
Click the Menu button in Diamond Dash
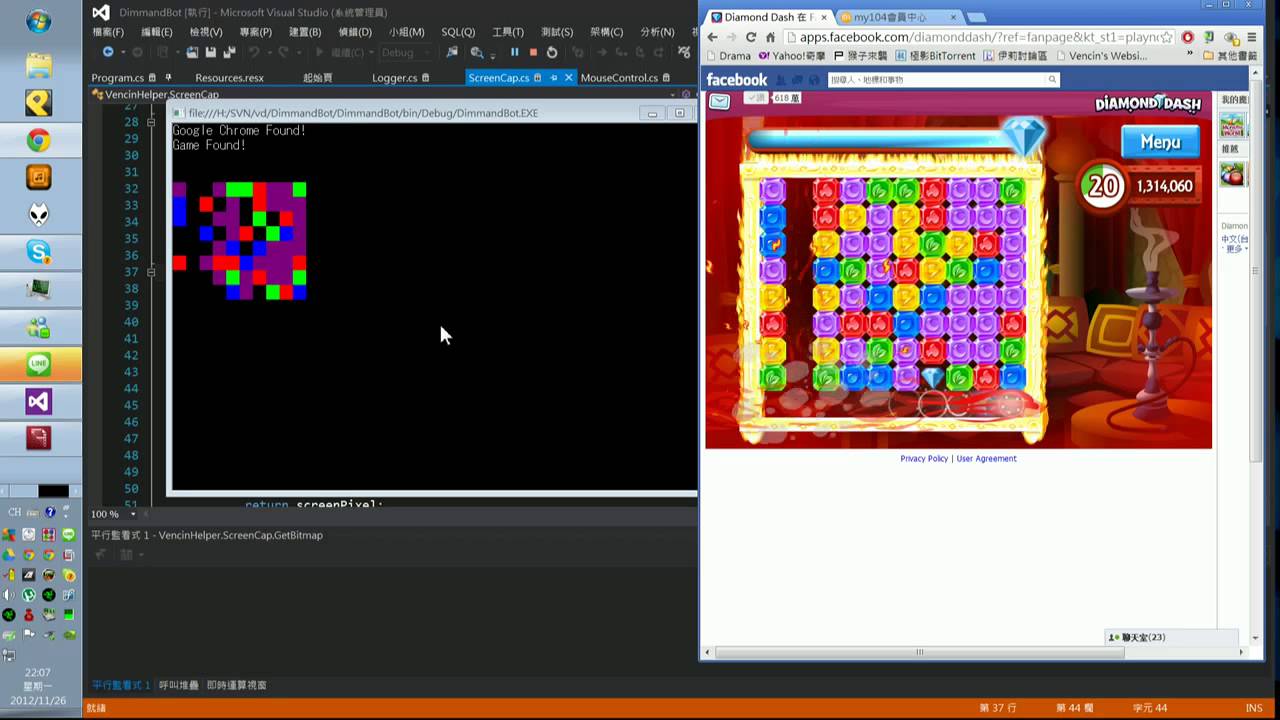(1160, 142)
